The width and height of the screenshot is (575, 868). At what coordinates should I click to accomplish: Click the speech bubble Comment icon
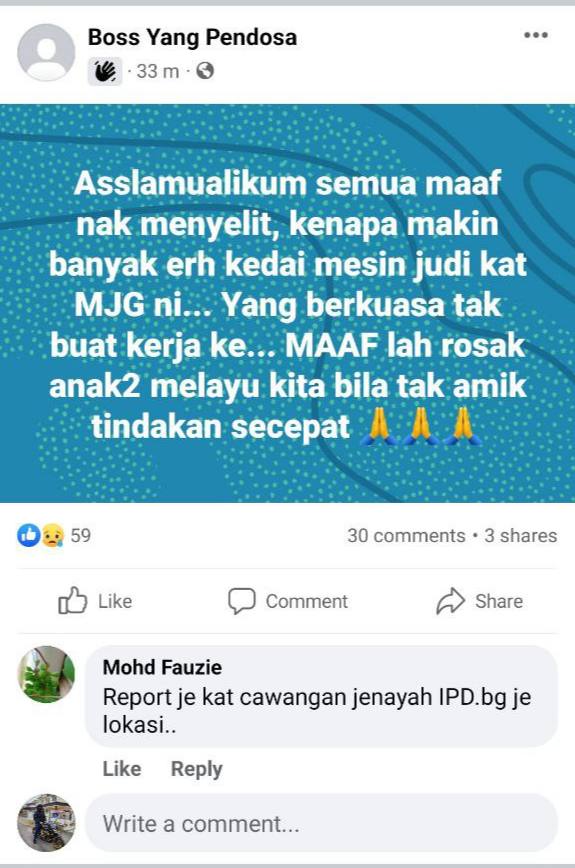click(x=241, y=601)
